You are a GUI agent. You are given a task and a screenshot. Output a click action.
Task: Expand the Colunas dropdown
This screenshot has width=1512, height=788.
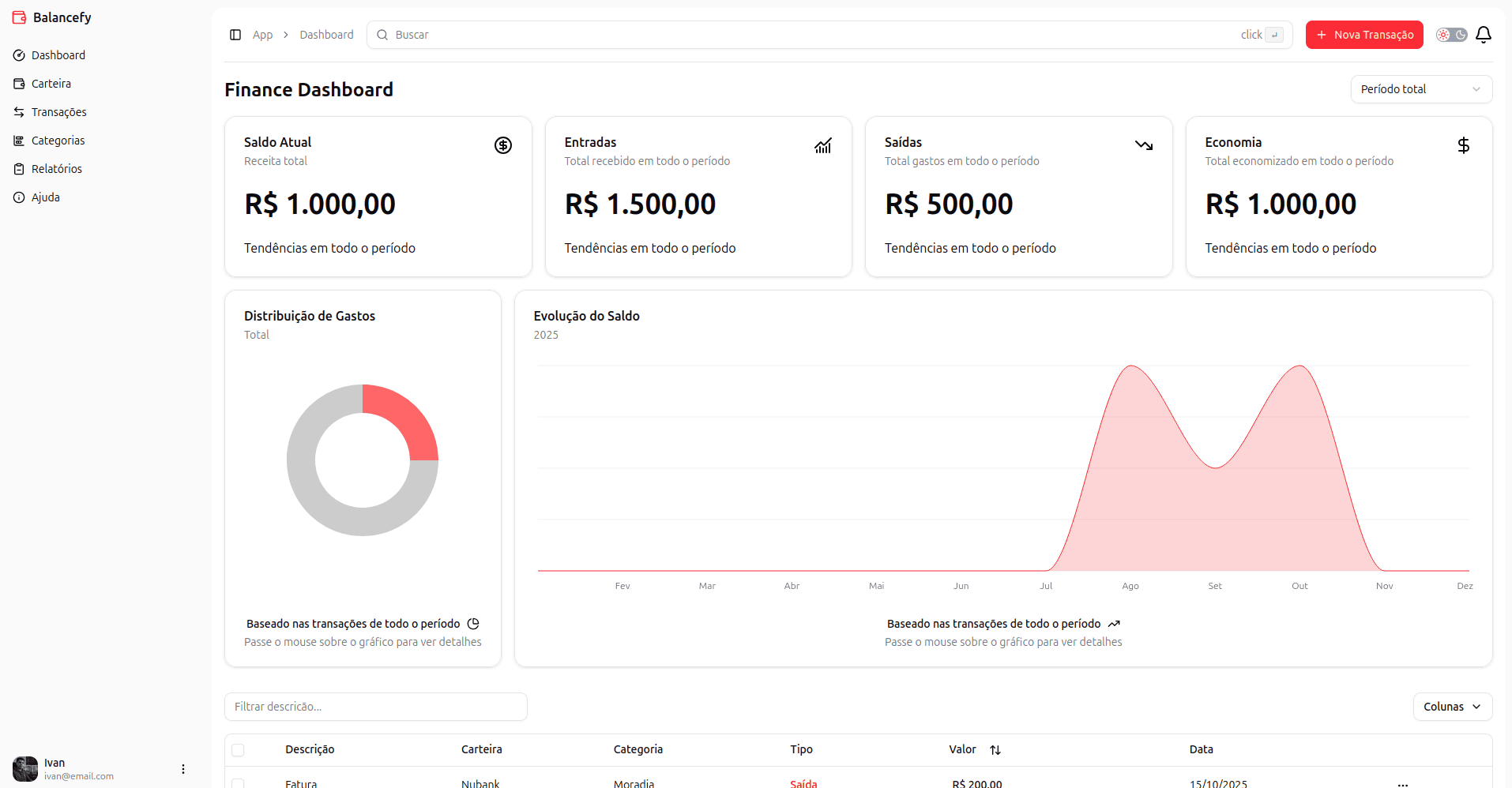click(1452, 707)
